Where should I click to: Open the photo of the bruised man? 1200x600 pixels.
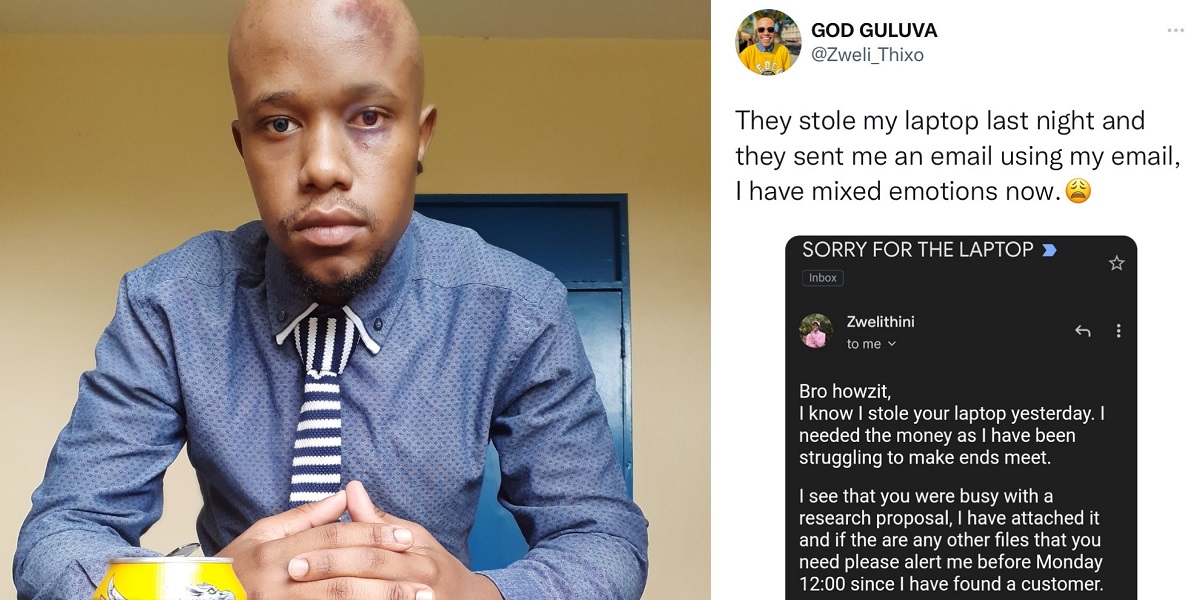point(355,300)
